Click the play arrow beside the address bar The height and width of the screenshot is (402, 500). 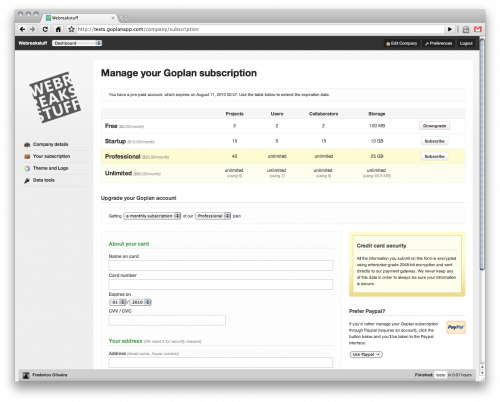coord(450,29)
